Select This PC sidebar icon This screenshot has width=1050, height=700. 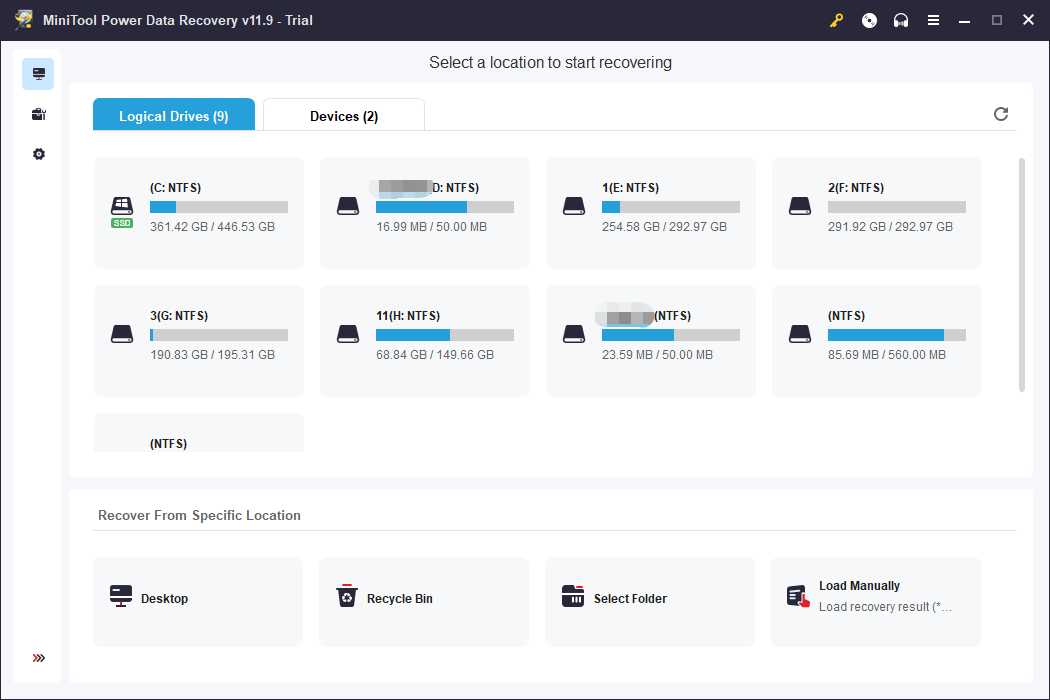38,74
